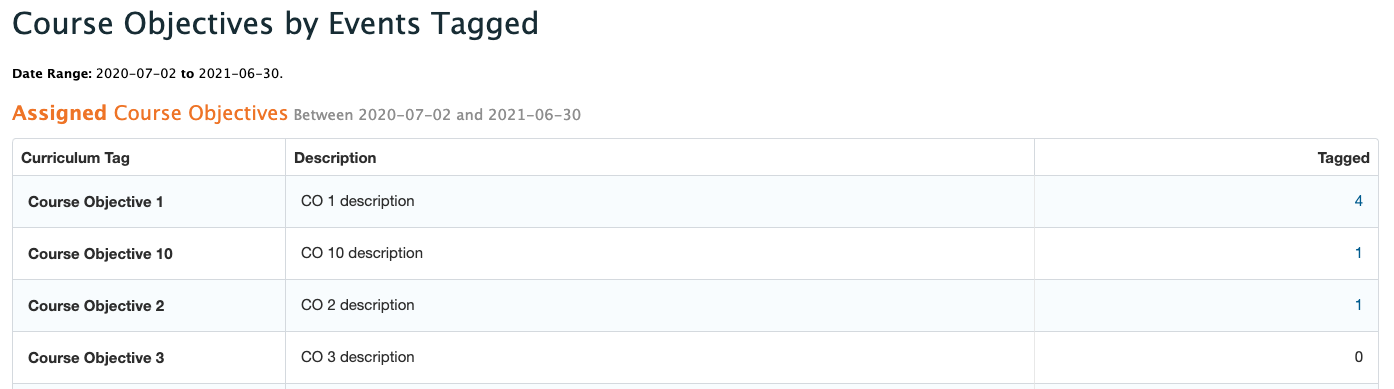Click the Date Range label text

[52, 74]
